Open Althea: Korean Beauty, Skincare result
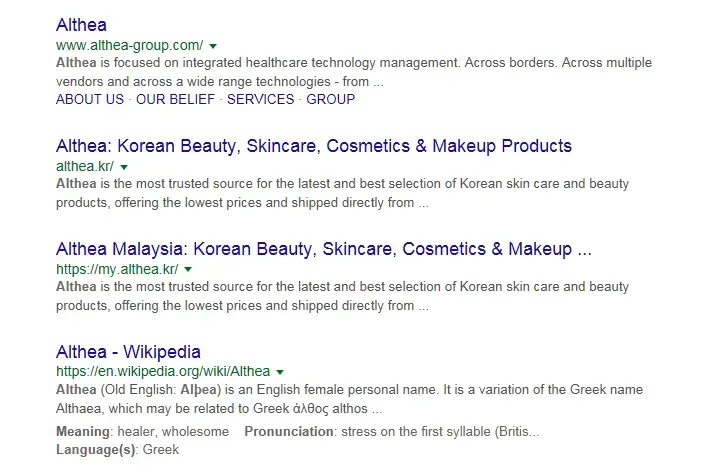707x470 pixels. point(314,146)
